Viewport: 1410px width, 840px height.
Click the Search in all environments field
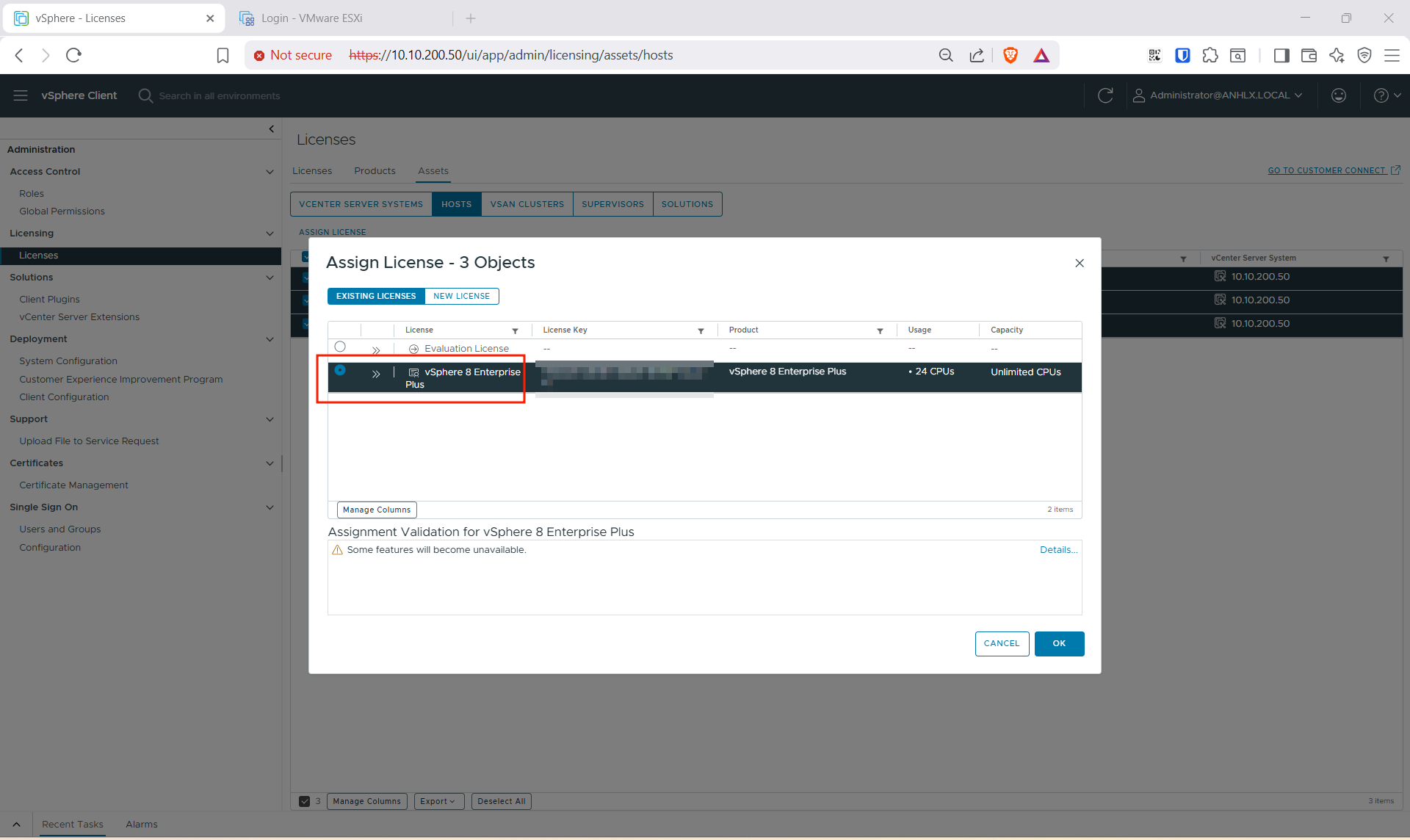[220, 95]
